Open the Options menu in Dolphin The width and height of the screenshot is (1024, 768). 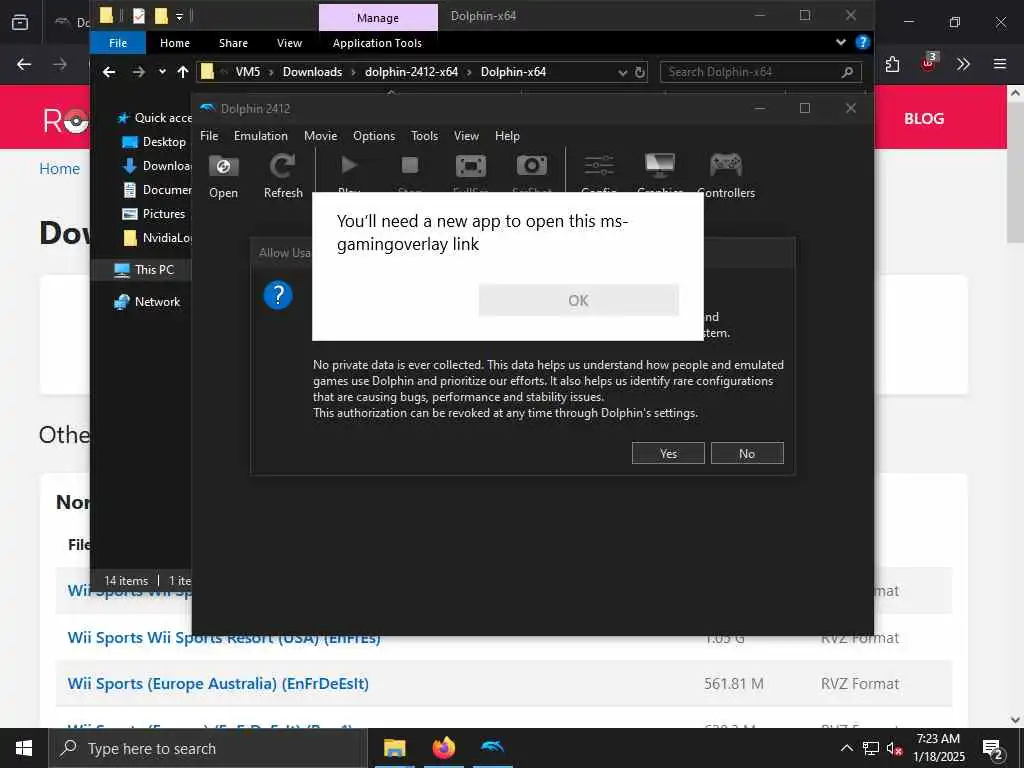point(374,136)
